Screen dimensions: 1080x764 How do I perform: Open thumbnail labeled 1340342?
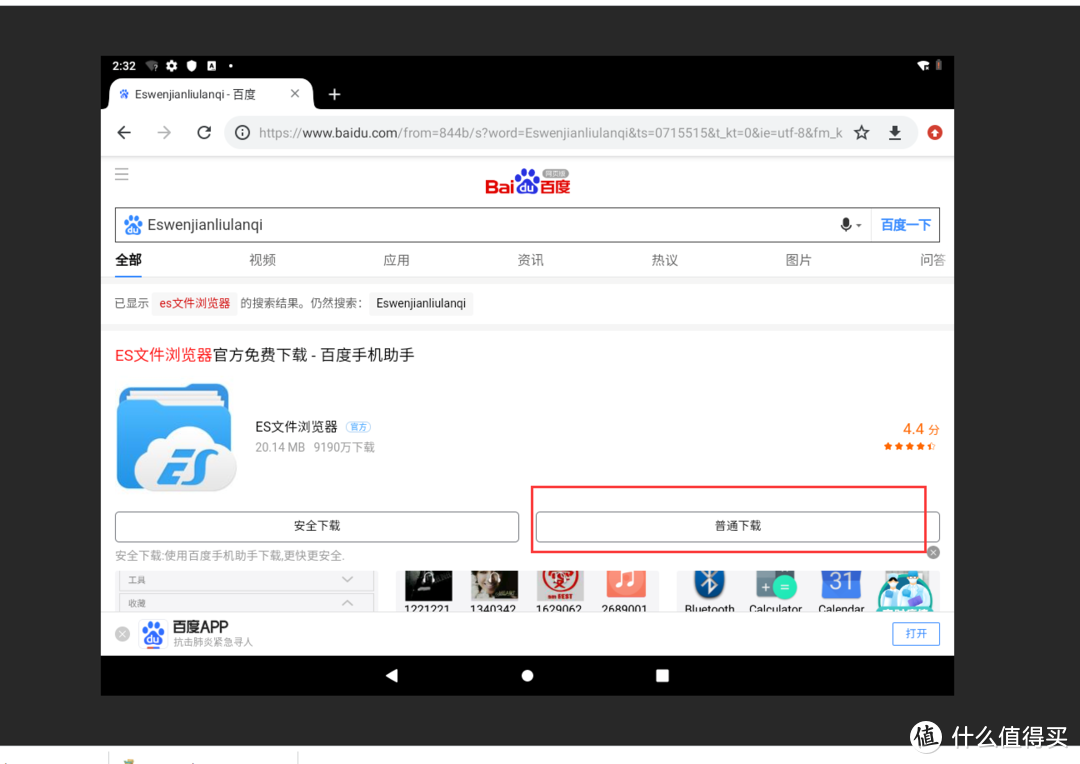click(x=494, y=586)
